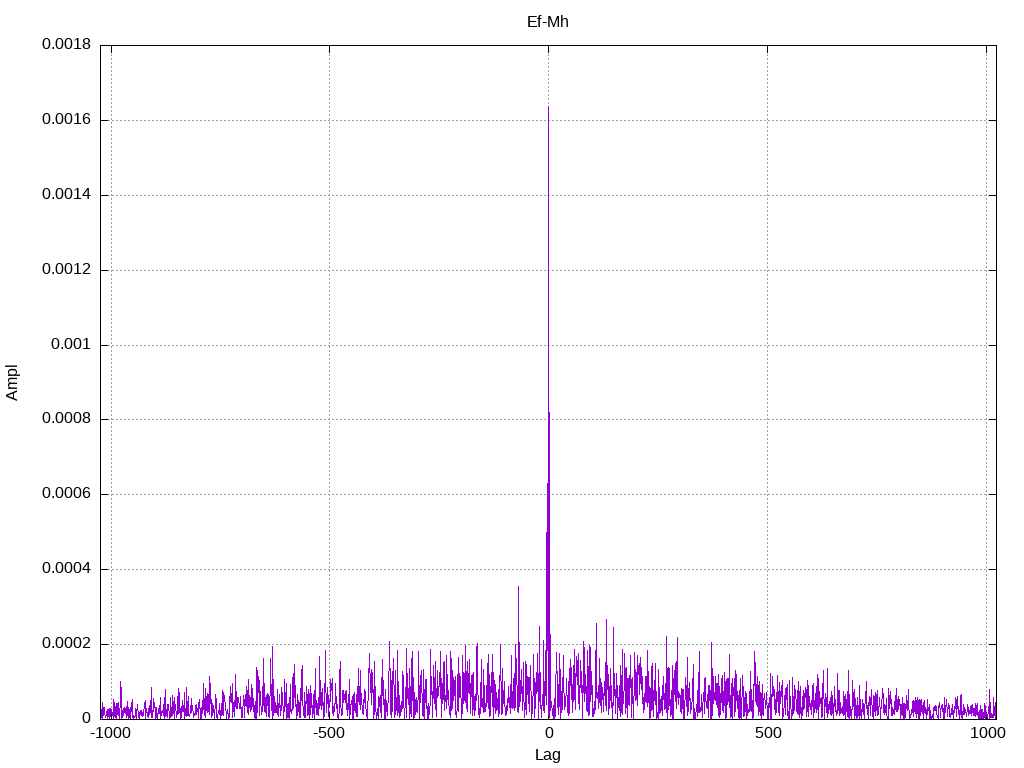Click the 0.0008 y-axis tick label
The image size is (1024, 768).
coord(67,418)
